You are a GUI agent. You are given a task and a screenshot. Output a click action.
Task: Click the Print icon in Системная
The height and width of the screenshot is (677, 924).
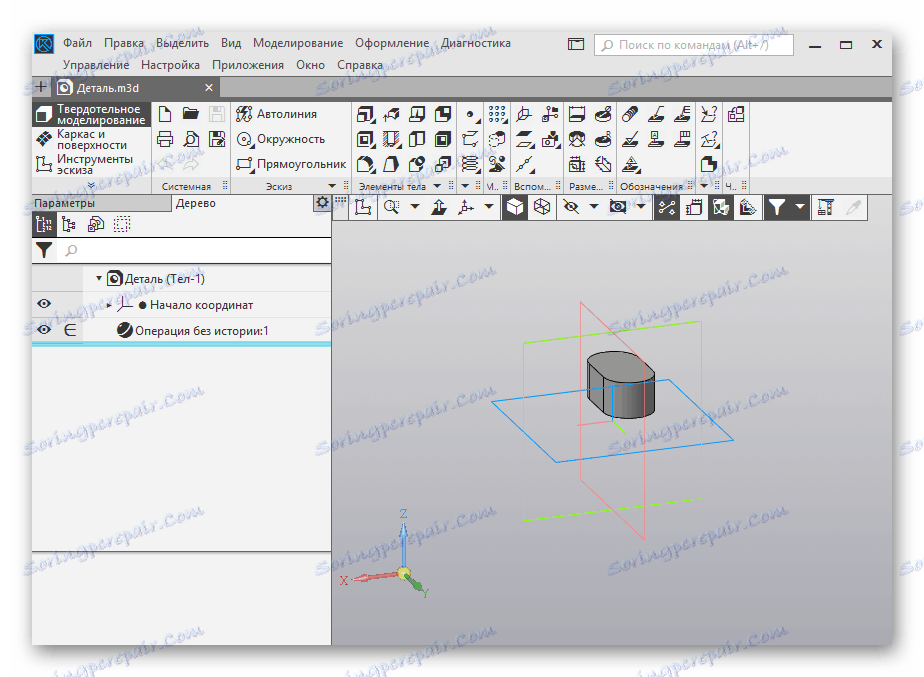click(165, 140)
